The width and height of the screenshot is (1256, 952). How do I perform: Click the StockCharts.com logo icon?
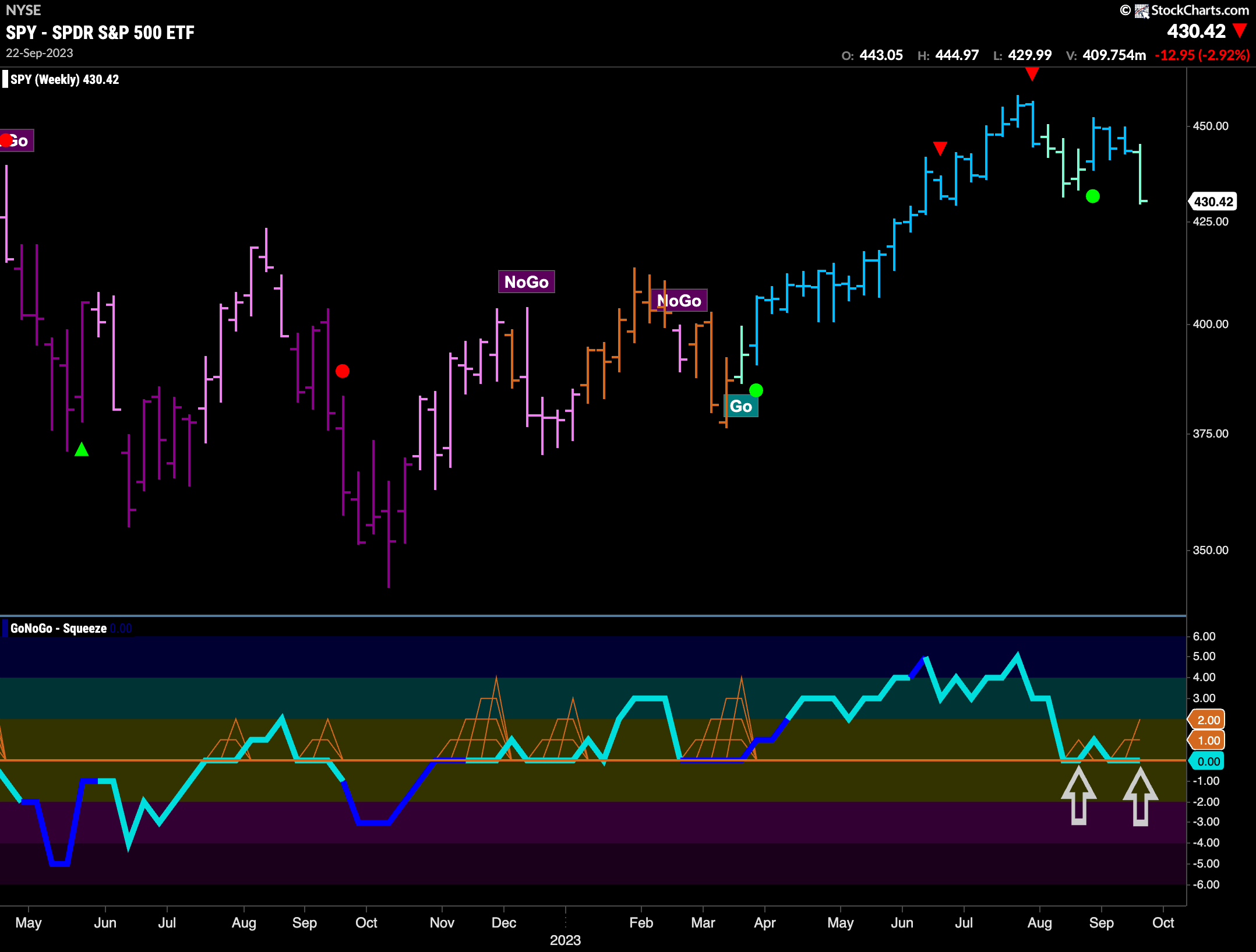click(1142, 10)
